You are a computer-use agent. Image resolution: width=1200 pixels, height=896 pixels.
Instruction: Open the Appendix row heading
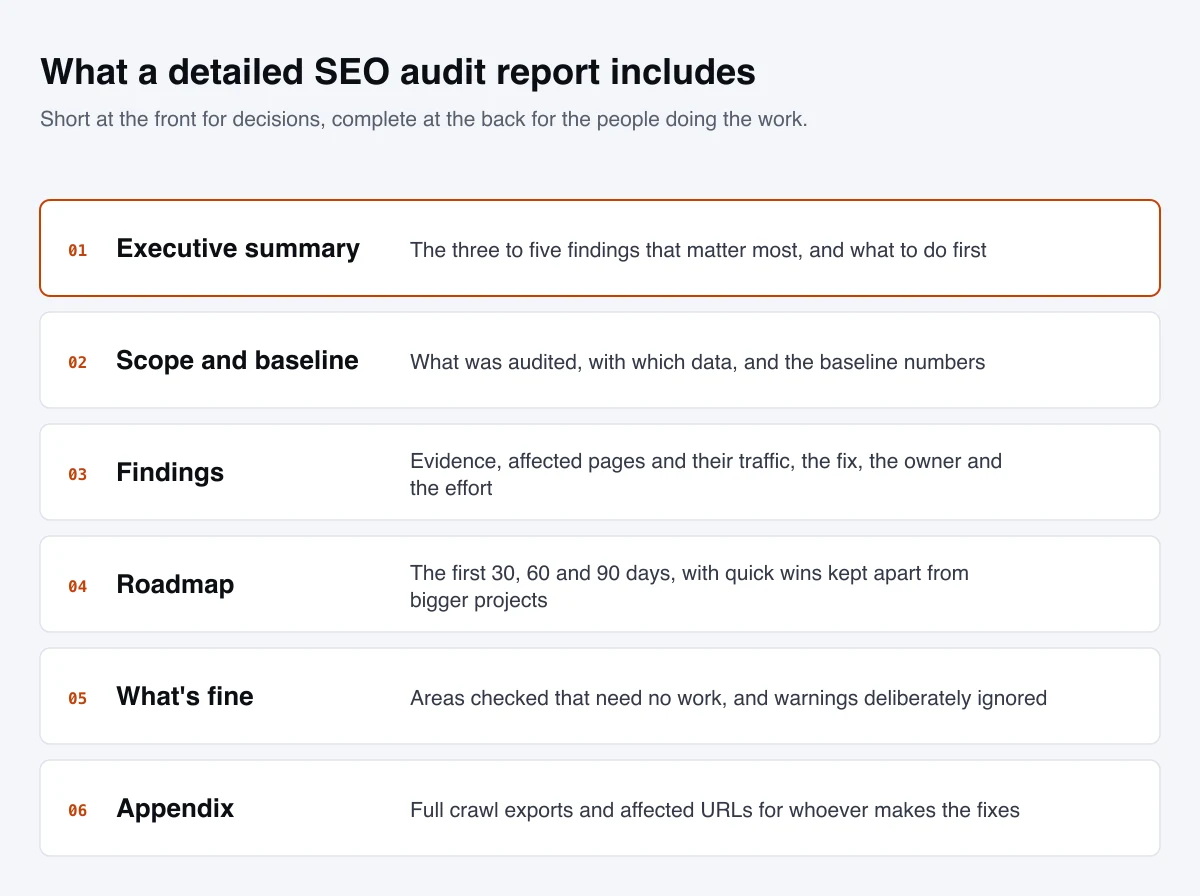(175, 809)
